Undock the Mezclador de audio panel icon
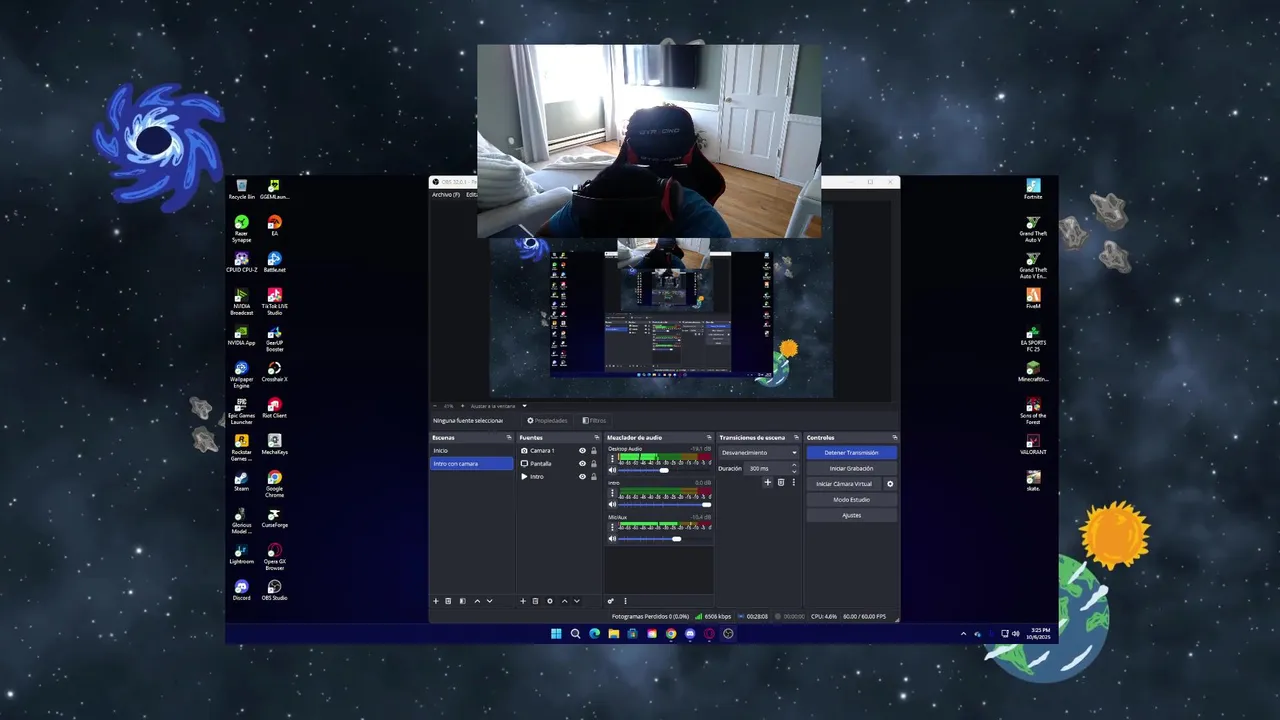 point(709,438)
